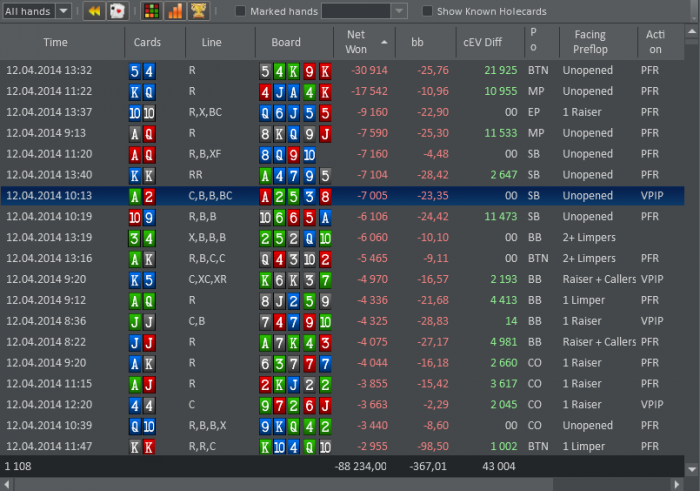Click the K 10 4 Q 10 board
This screenshot has height=491, width=700.
295,447
